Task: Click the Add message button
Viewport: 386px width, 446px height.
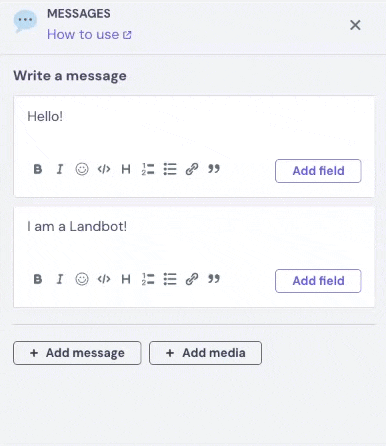Action: tap(77, 353)
